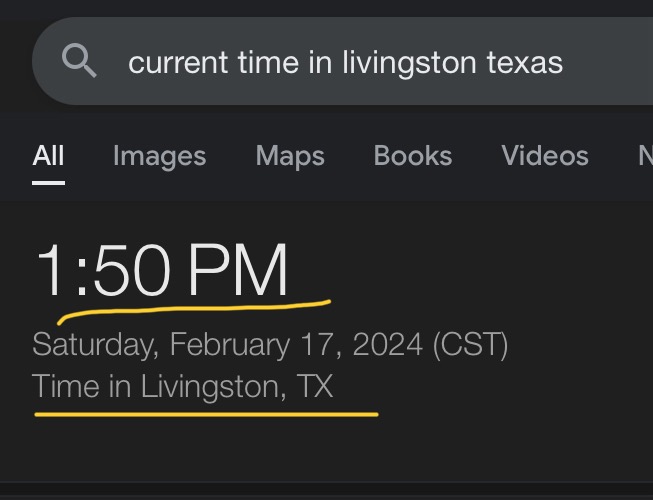Click the word texas in the search box
Screen dimensions: 653x500
tap(524, 64)
